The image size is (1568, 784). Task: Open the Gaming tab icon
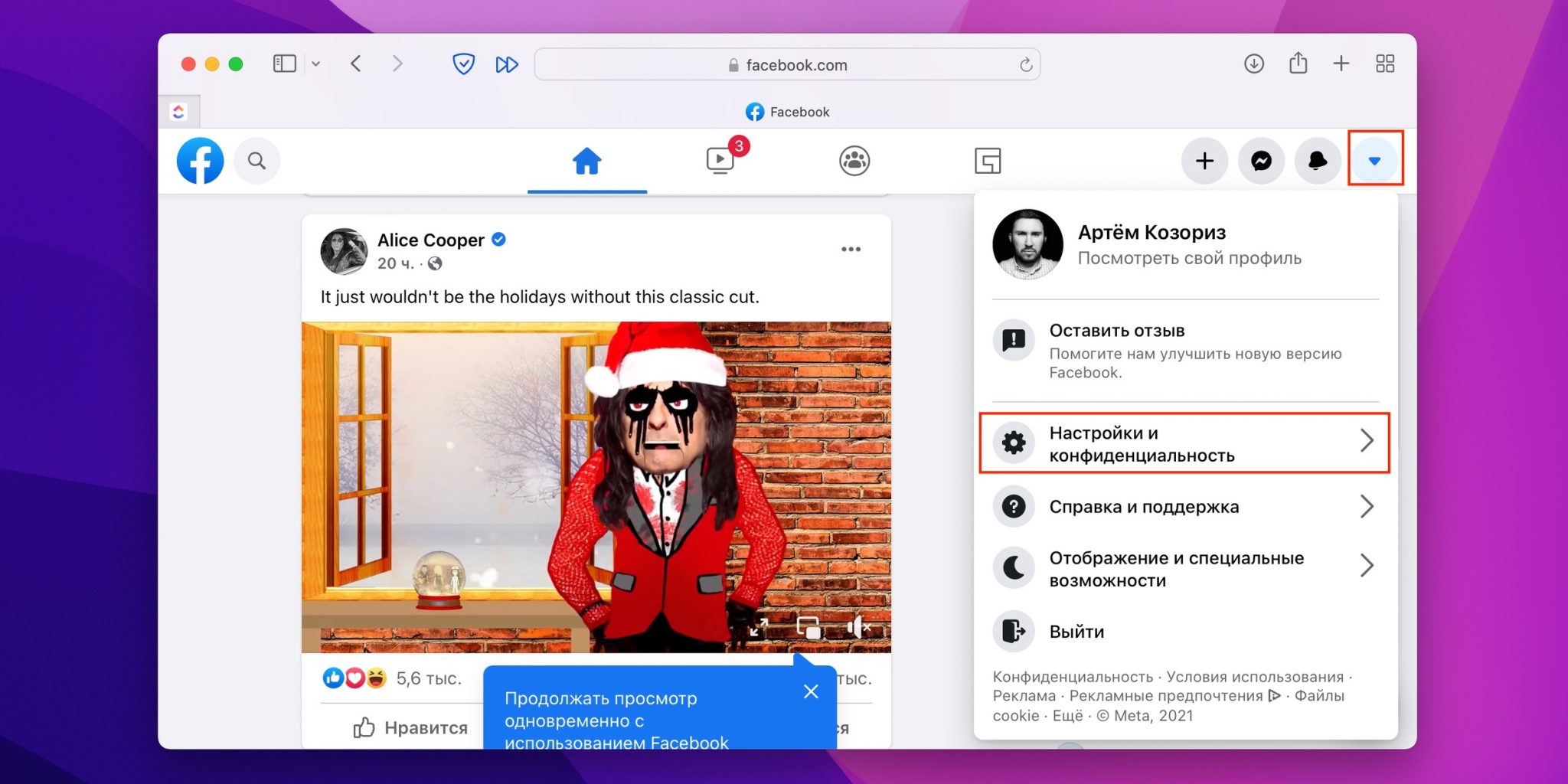click(x=988, y=161)
